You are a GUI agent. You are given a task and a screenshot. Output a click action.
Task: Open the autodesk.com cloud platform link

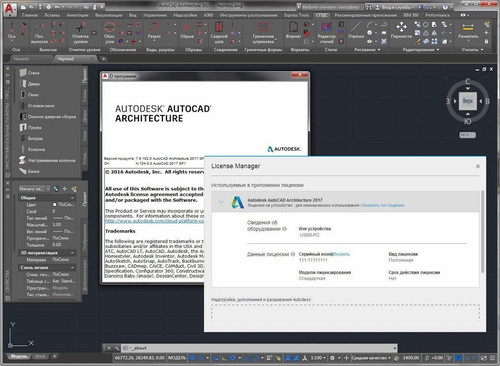(x=154, y=221)
